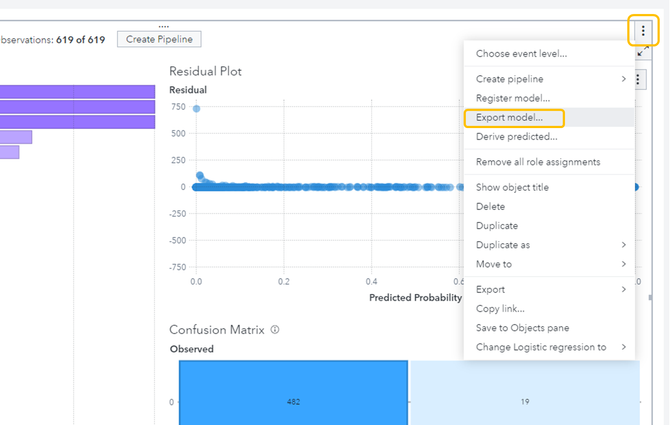Screen dimensions: 672x425
Task: Open the object's three-dot options menu
Action: click(643, 30)
